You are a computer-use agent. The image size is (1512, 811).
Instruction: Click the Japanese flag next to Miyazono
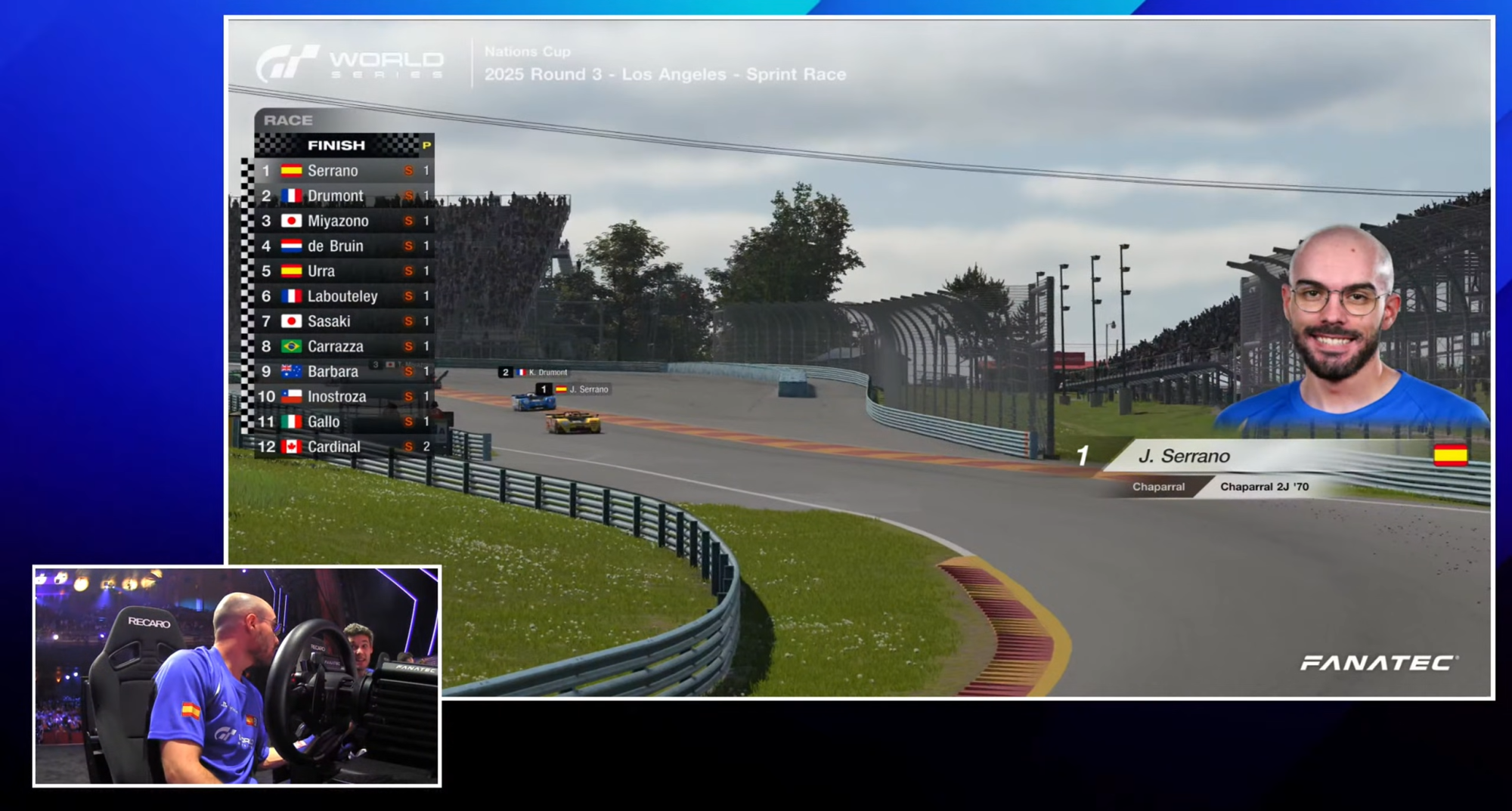[x=291, y=221]
